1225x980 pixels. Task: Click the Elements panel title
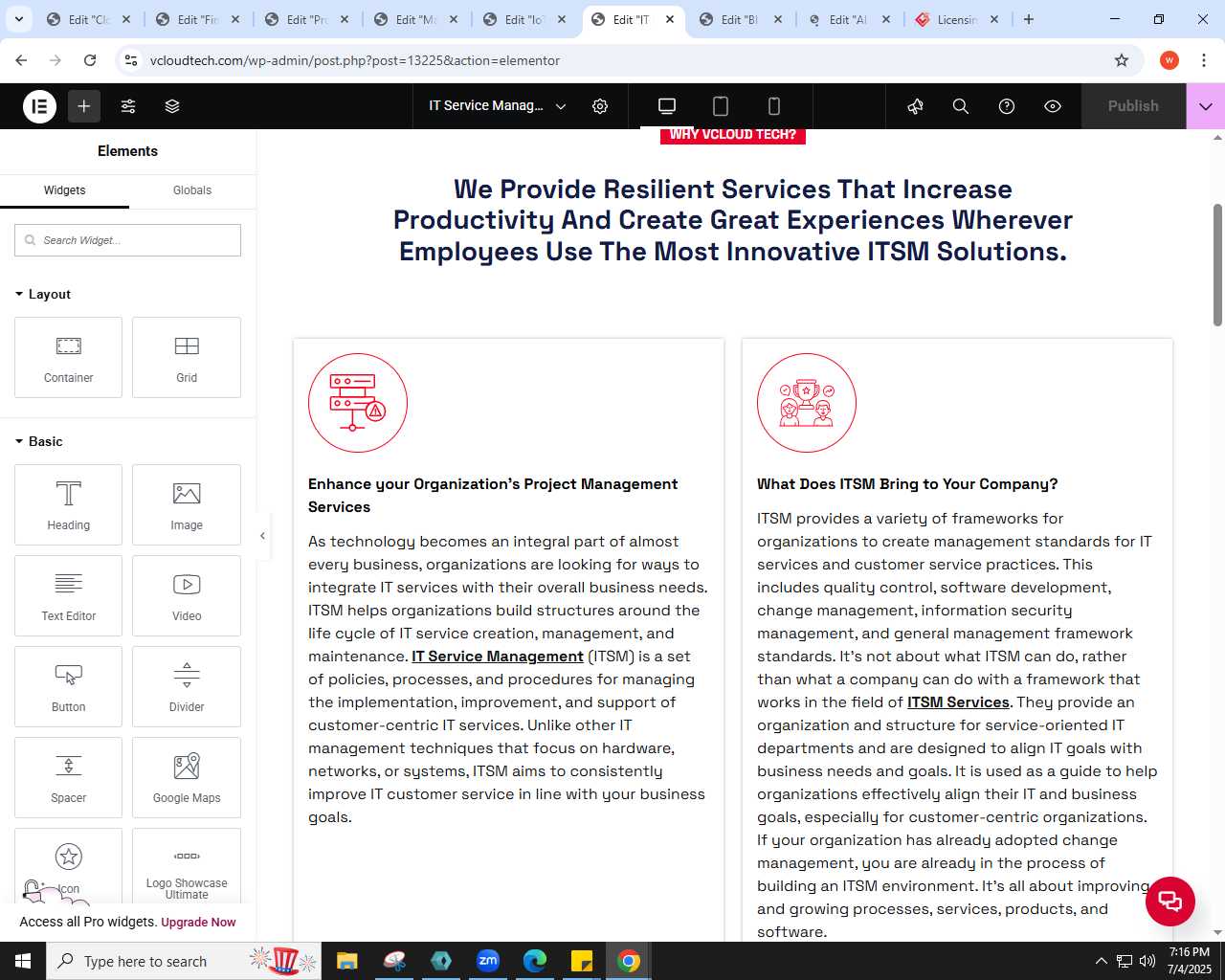coord(127,151)
